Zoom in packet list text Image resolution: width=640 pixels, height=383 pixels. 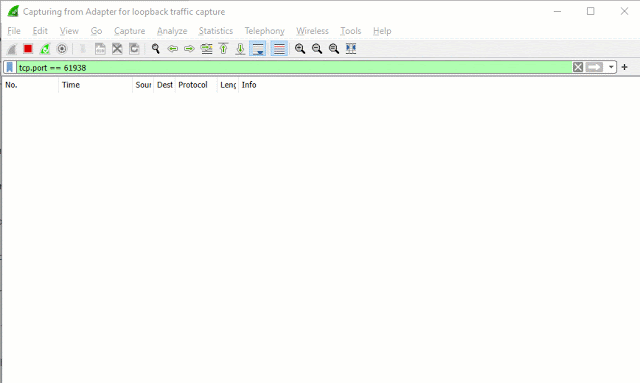click(300, 49)
